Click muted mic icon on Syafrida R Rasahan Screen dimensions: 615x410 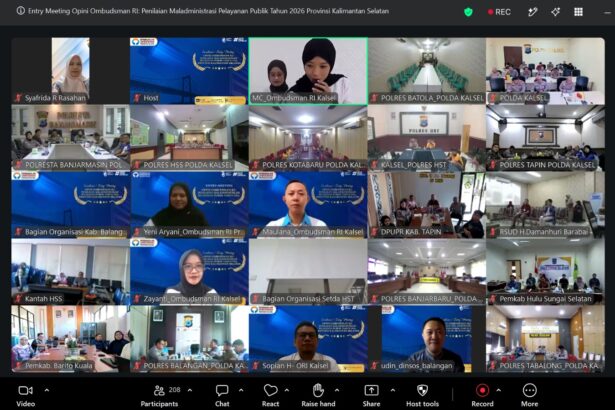(x=18, y=98)
